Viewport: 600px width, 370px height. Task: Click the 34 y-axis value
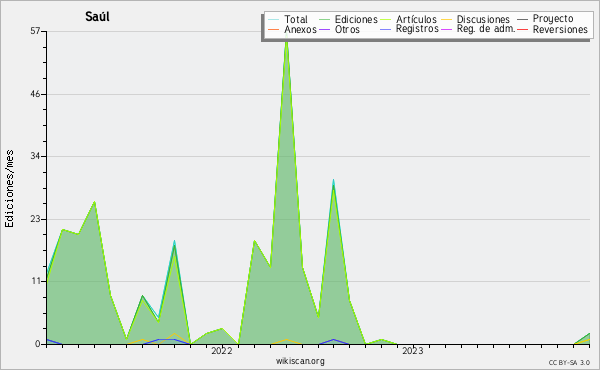(x=35, y=156)
